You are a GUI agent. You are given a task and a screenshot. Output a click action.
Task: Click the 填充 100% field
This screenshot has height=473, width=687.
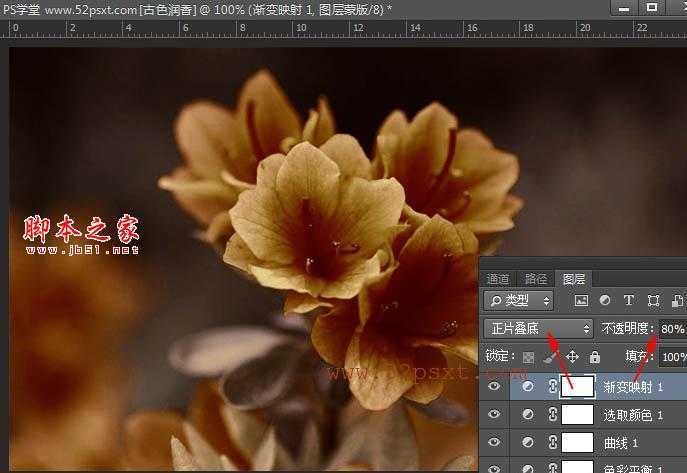pos(673,357)
